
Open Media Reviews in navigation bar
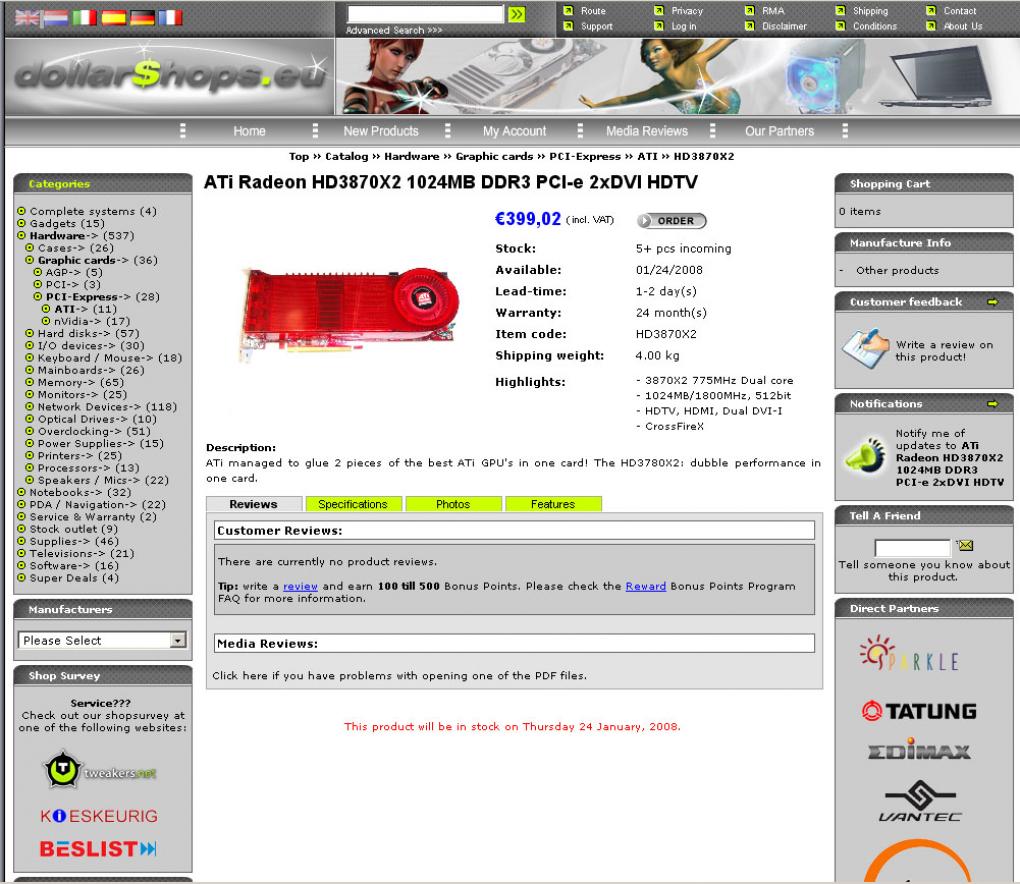[647, 131]
